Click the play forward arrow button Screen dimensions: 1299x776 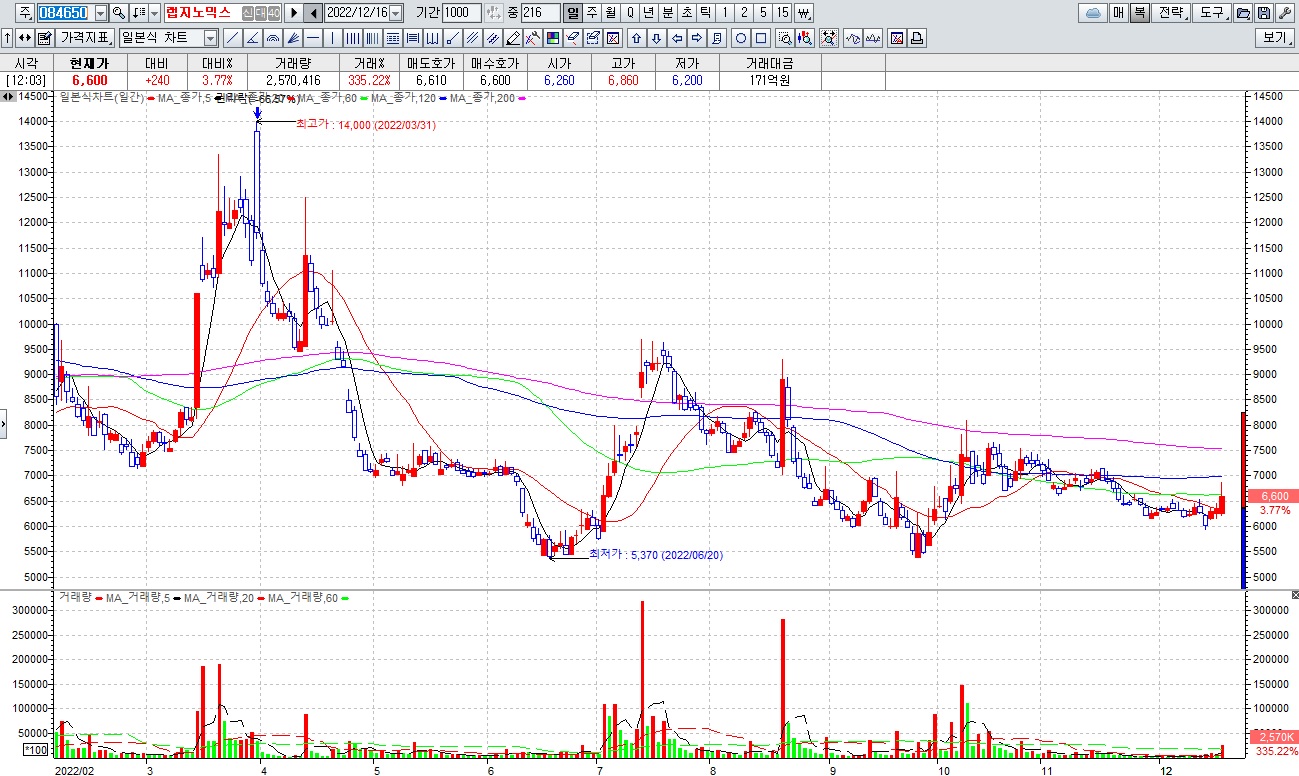[x=294, y=13]
